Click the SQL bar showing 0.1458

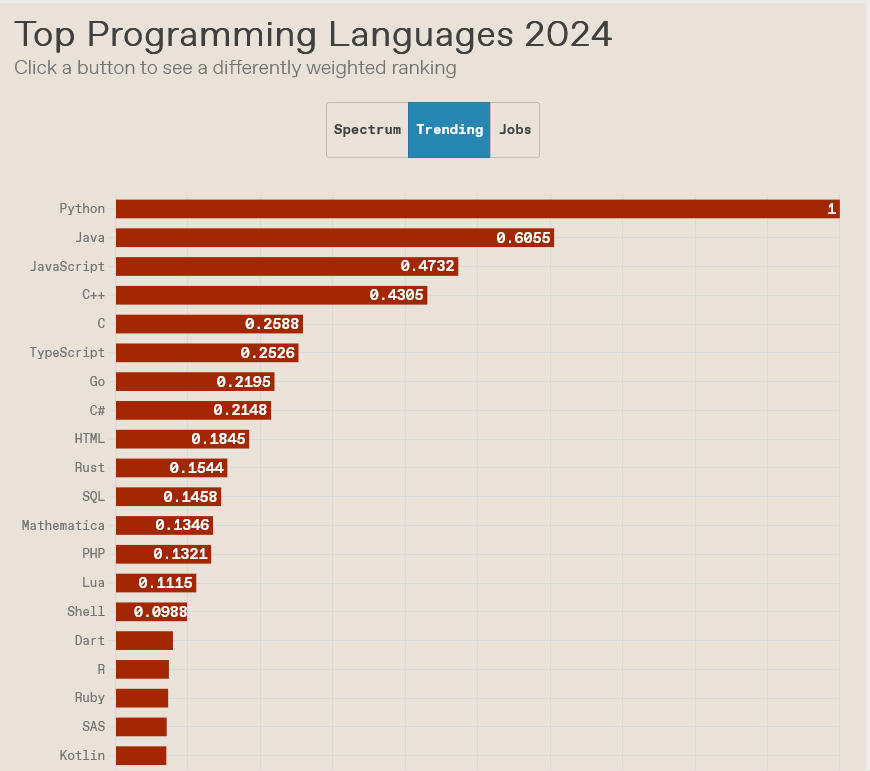[169, 497]
